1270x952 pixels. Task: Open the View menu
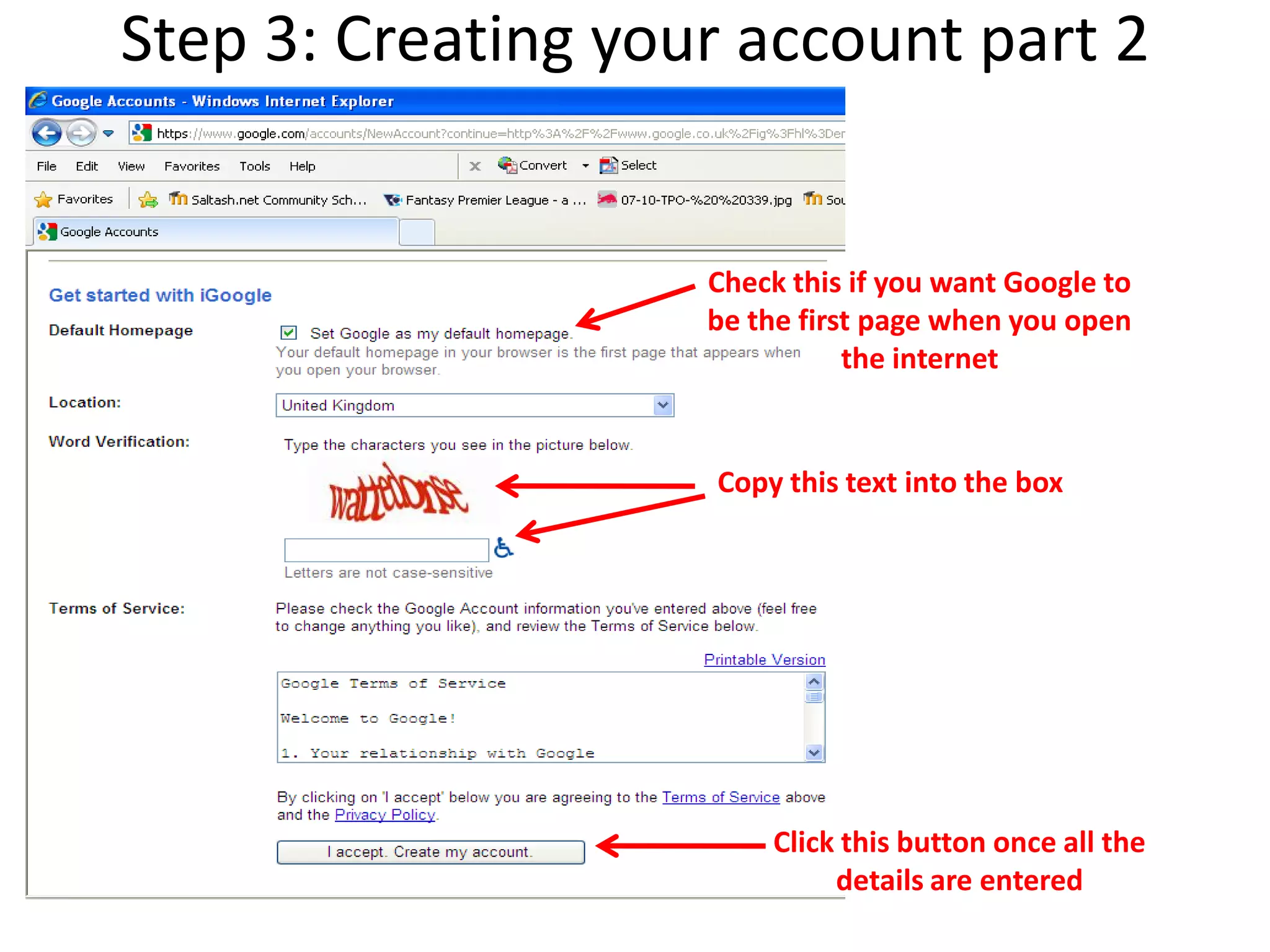click(x=131, y=166)
